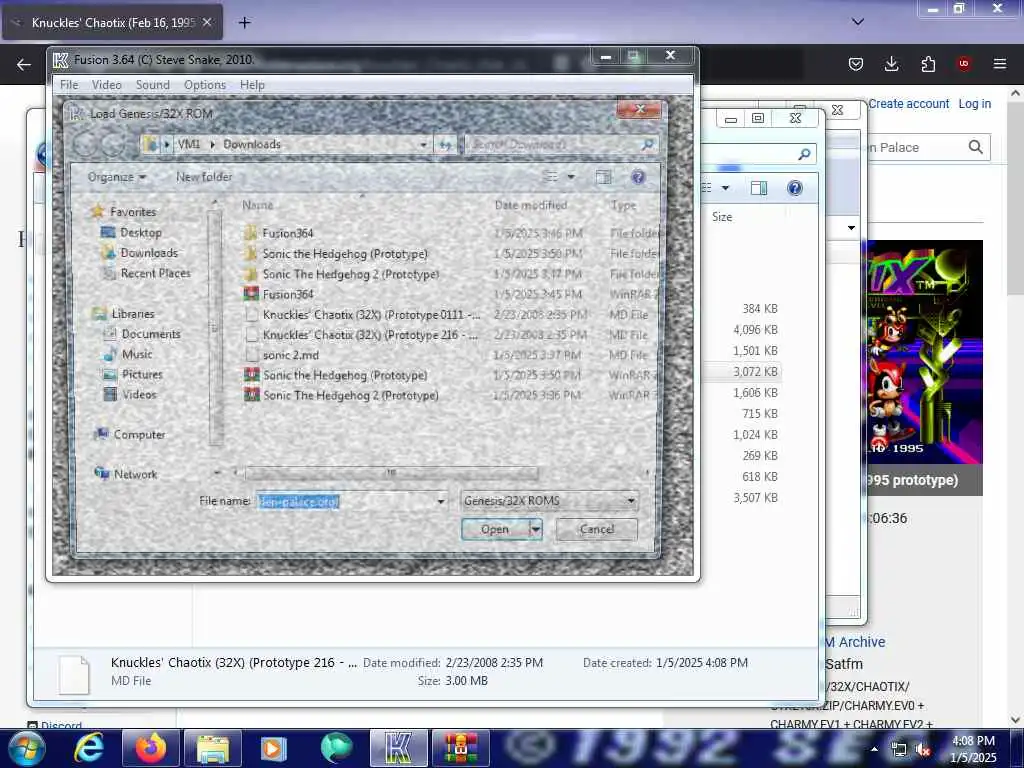Switch to WinRAR on the taskbar

point(461,748)
